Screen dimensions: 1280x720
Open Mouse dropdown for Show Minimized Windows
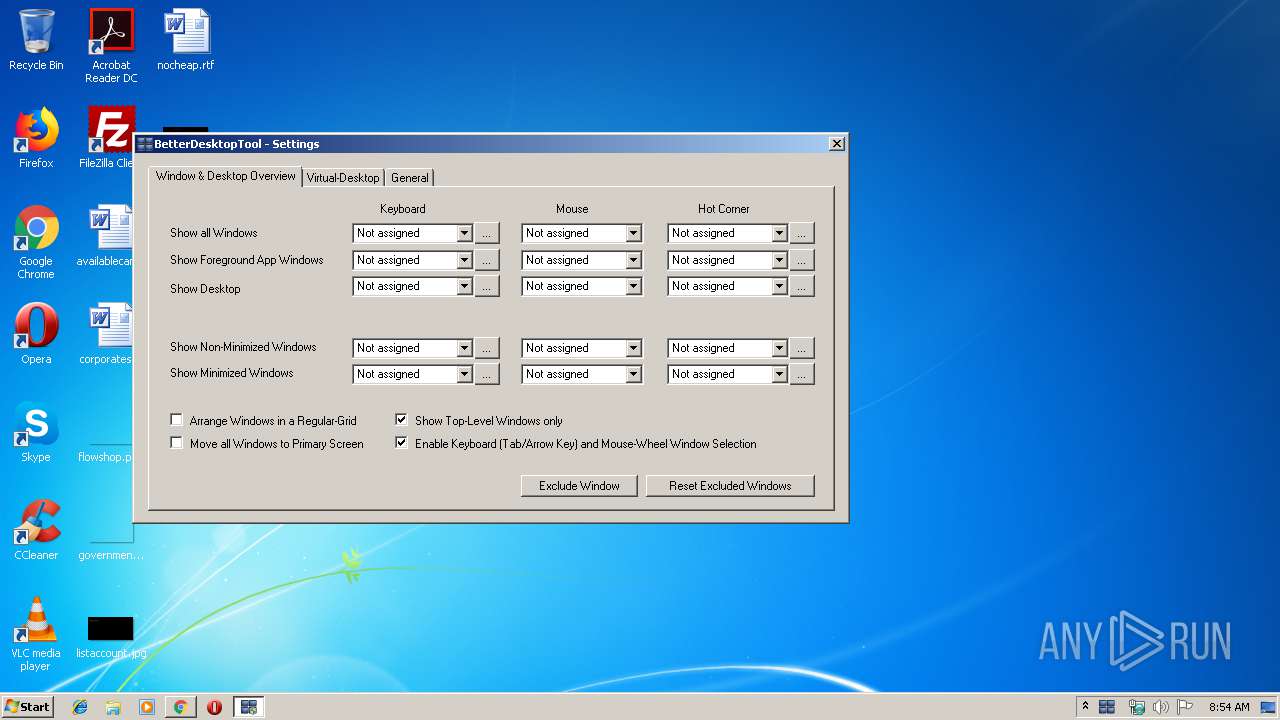point(633,374)
